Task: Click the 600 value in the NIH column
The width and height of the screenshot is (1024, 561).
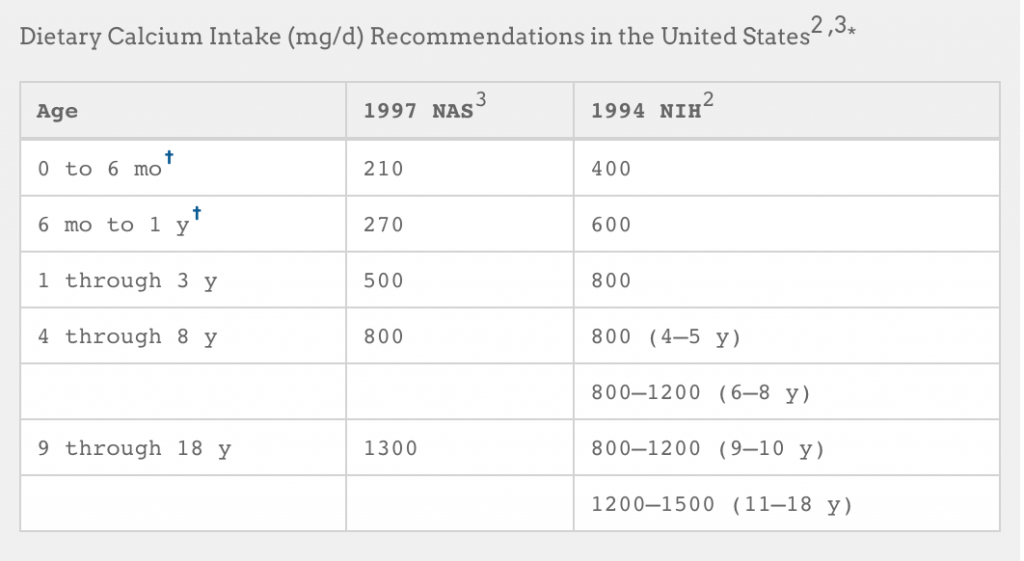Action: pyautogui.click(x=611, y=225)
